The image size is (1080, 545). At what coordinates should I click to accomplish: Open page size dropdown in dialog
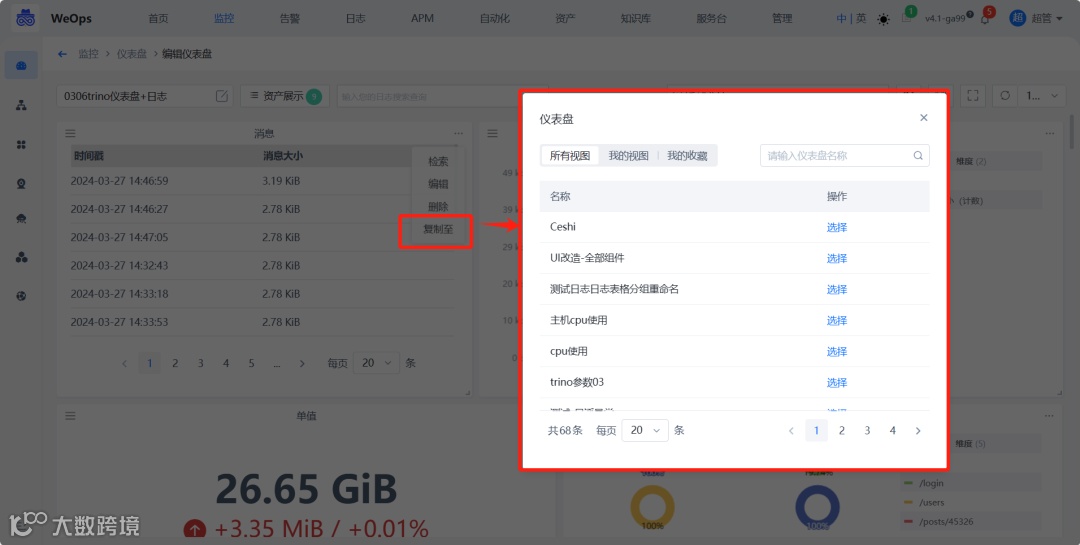coord(645,431)
